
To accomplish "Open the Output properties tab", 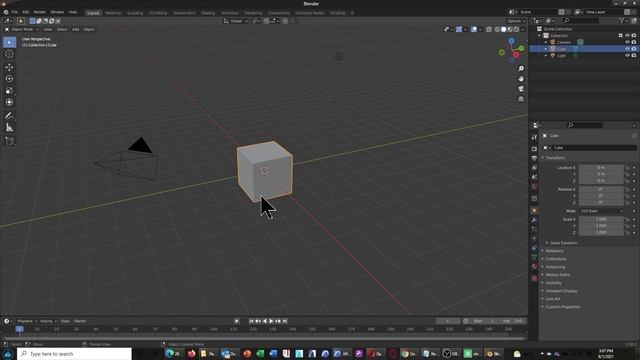I will [534, 158].
